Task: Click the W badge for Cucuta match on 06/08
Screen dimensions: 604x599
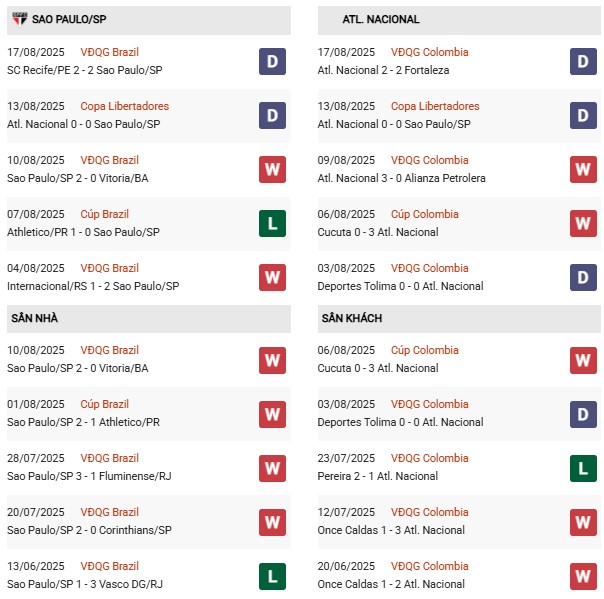Action: click(583, 224)
